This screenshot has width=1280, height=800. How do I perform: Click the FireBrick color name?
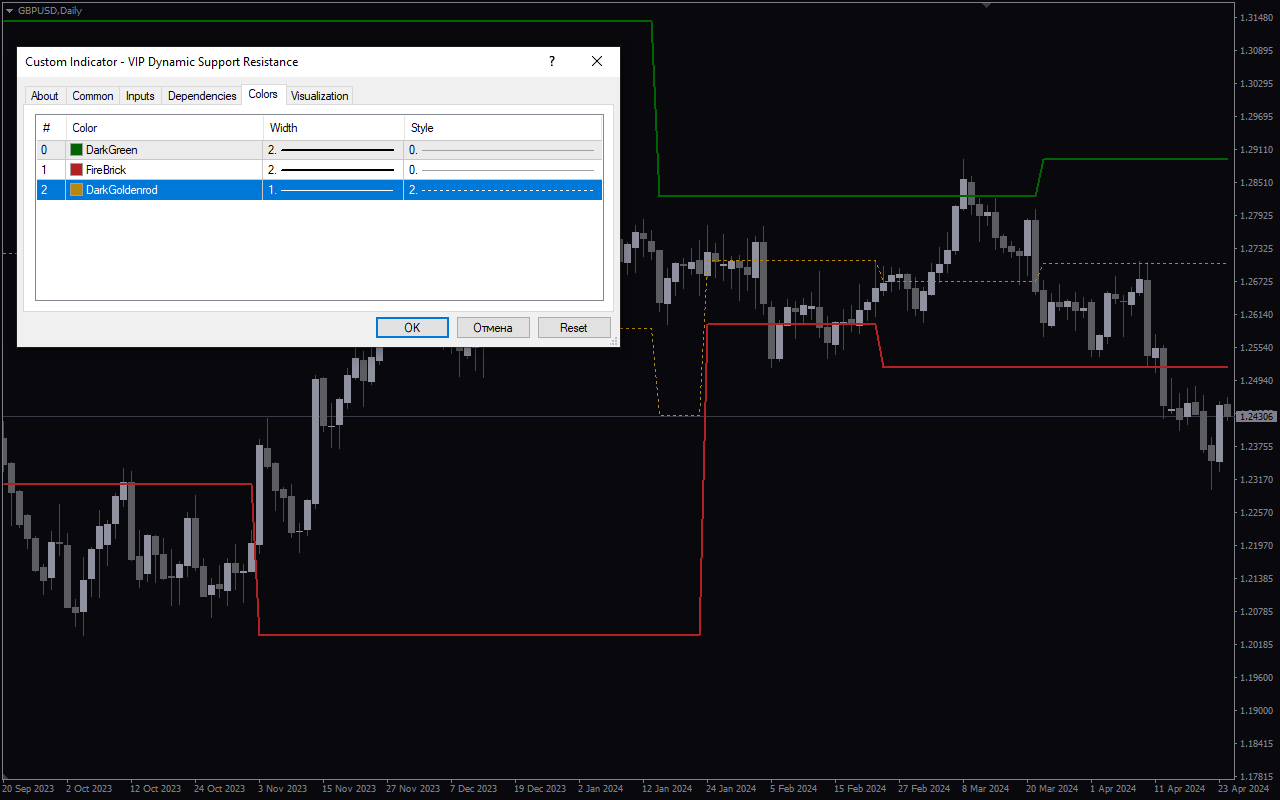pyautogui.click(x=106, y=170)
